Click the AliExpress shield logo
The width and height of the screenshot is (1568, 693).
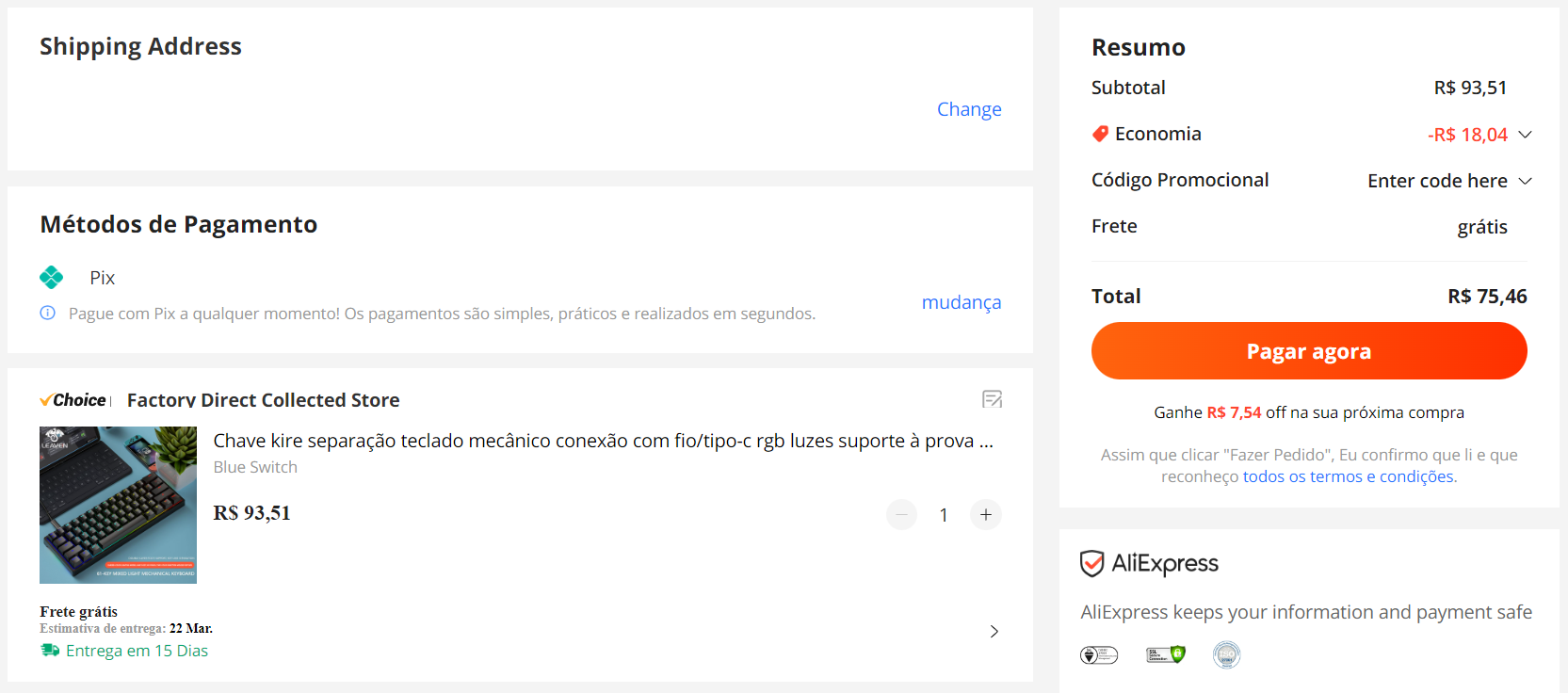pos(1091,563)
